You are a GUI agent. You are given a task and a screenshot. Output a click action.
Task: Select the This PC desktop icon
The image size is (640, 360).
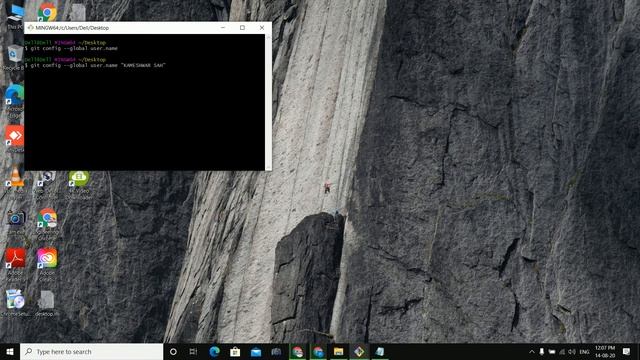(x=15, y=16)
